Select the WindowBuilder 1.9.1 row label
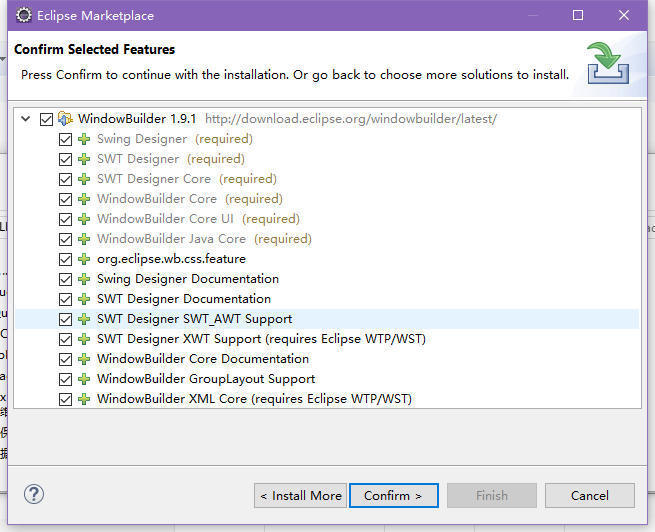Image resolution: width=655 pixels, height=532 pixels. click(137, 119)
